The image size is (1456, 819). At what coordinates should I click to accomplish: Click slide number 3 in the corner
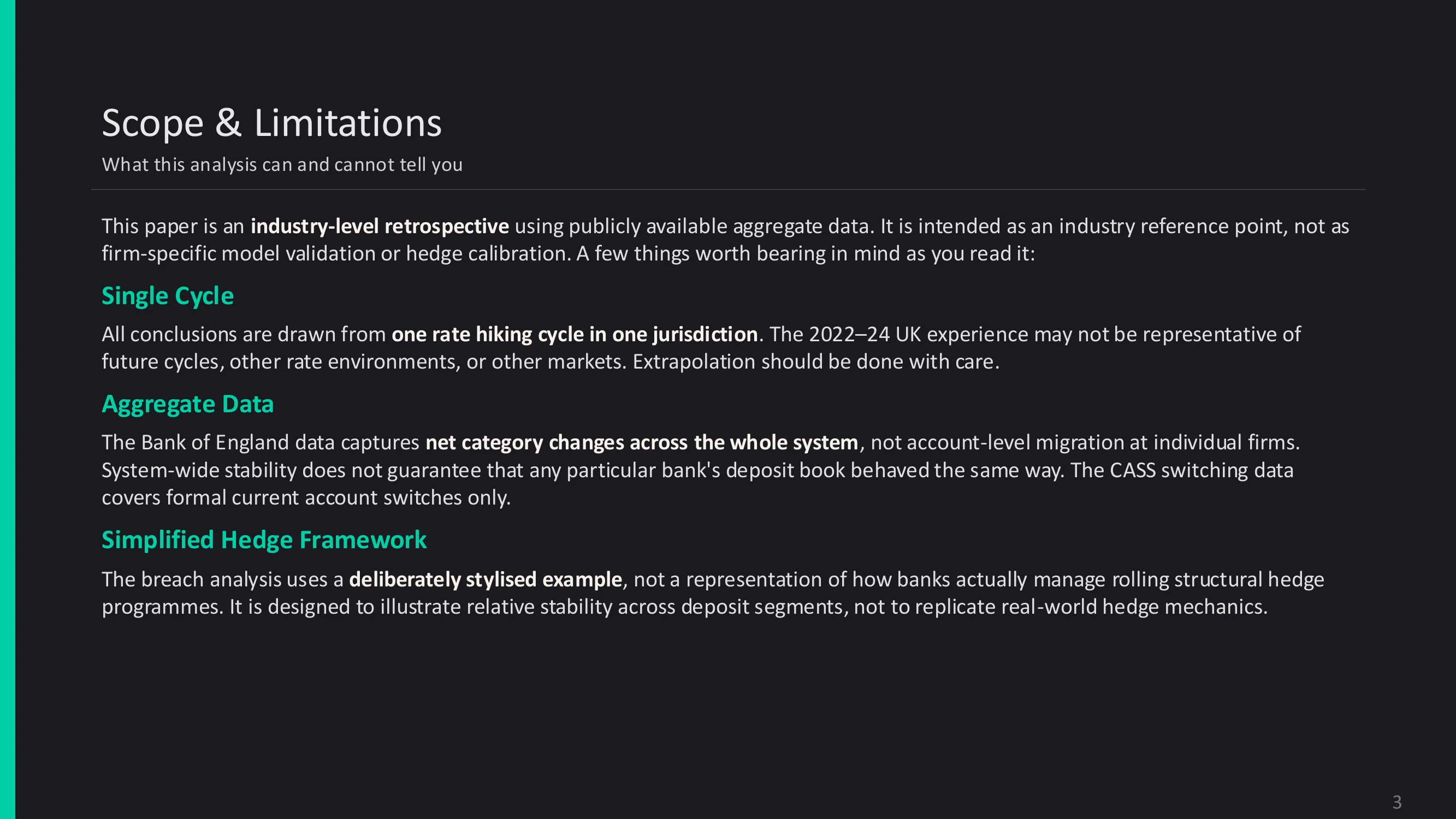(1396, 802)
